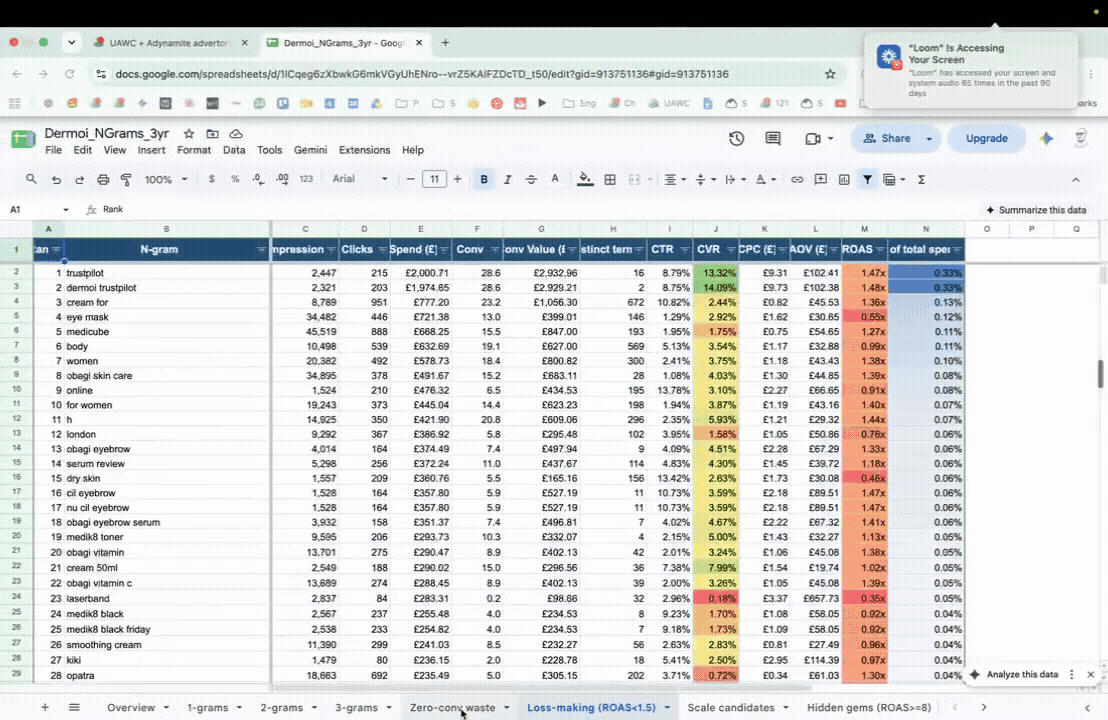Open fill color picker
Screen dimensions: 1108x720
tap(584, 179)
